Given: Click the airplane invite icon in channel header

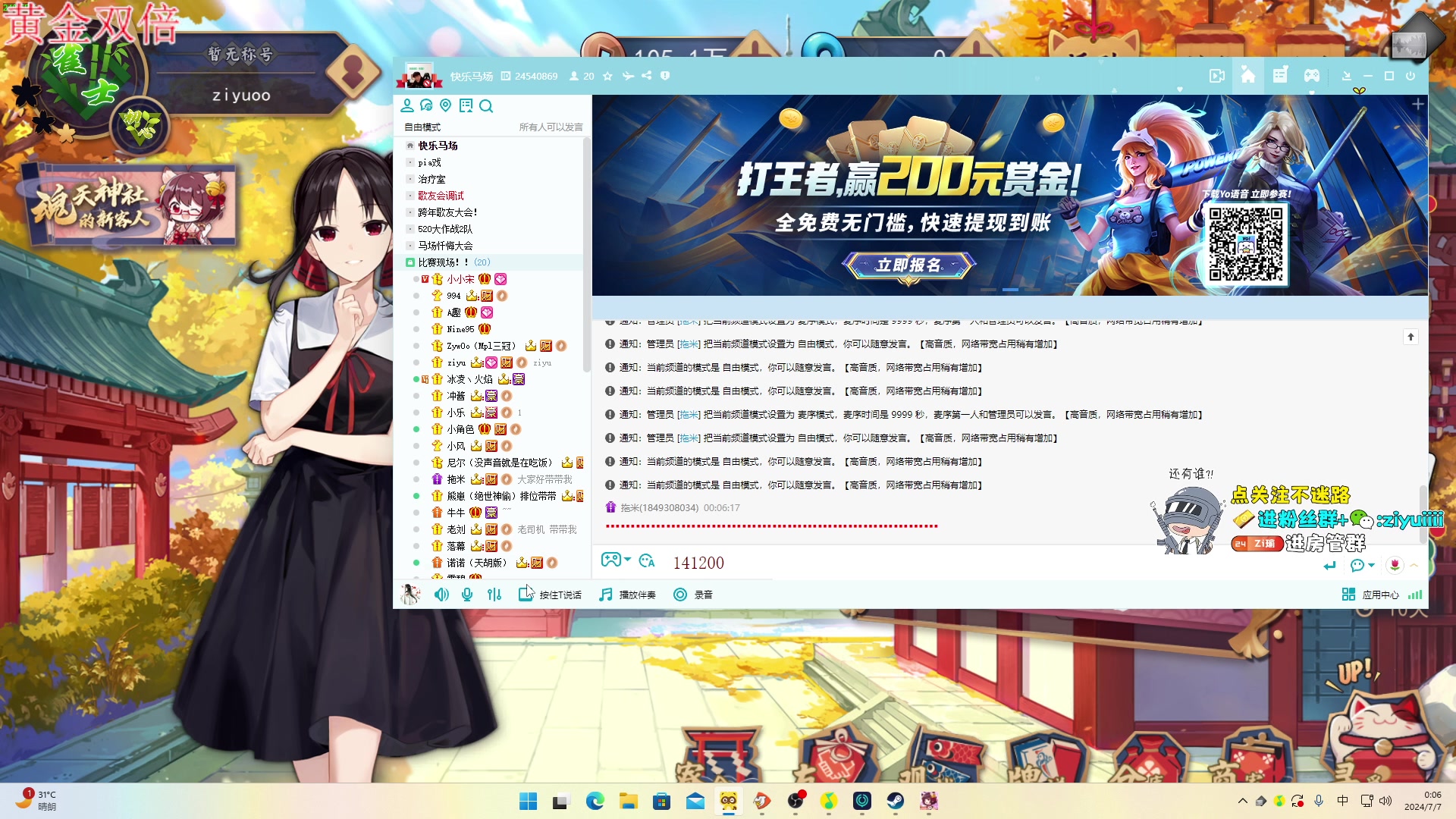Looking at the screenshot, I should pyautogui.click(x=628, y=76).
